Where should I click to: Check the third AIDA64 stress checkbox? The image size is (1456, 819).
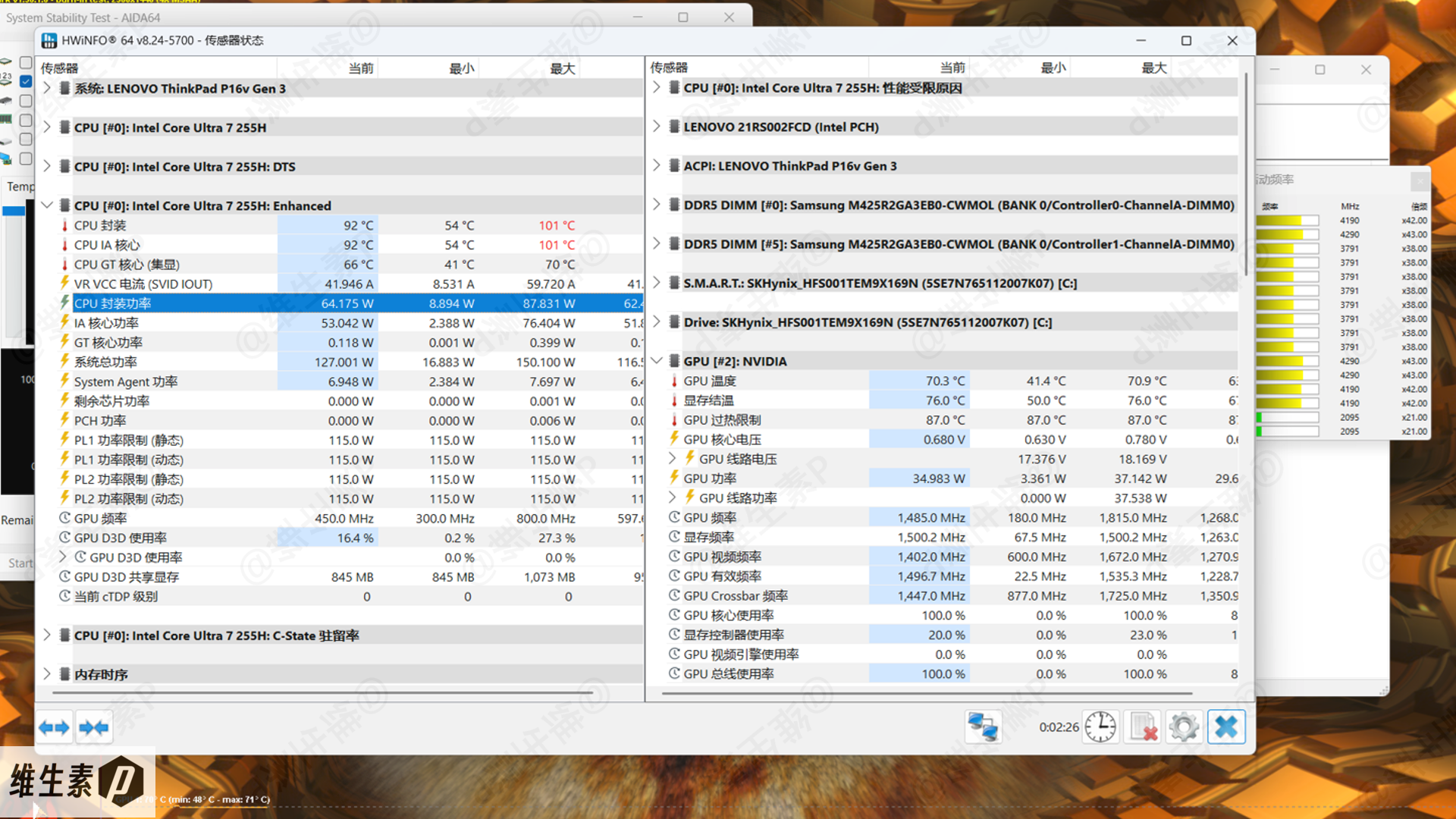[26, 101]
